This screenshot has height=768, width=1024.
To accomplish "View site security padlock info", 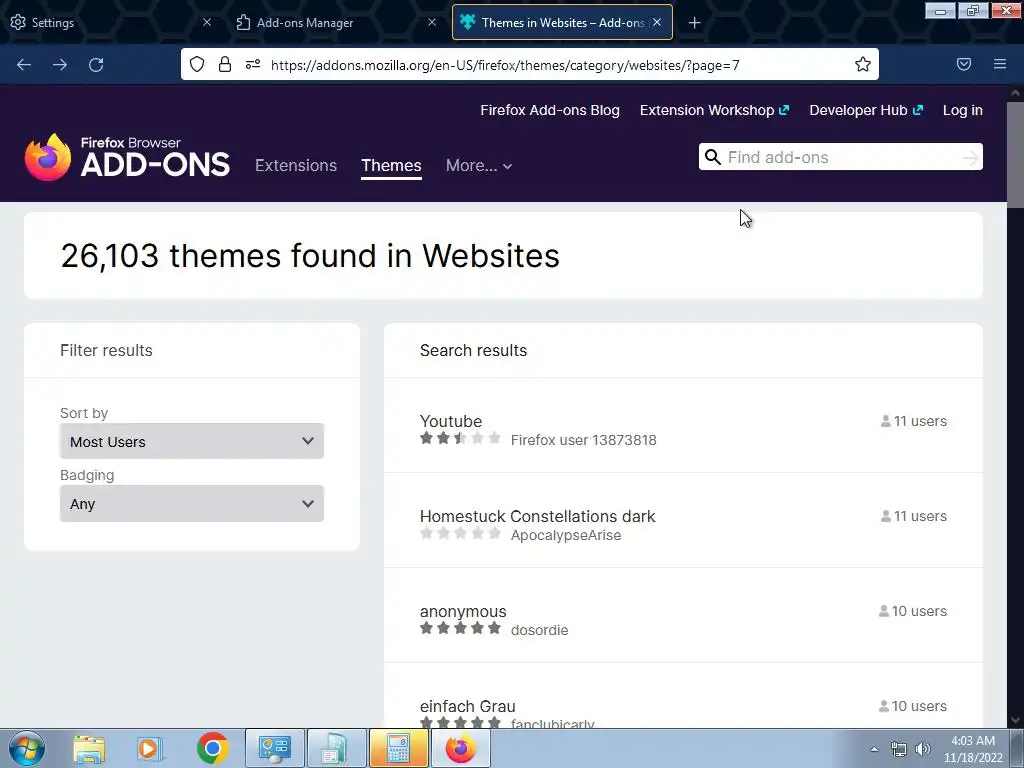I will pos(225,64).
